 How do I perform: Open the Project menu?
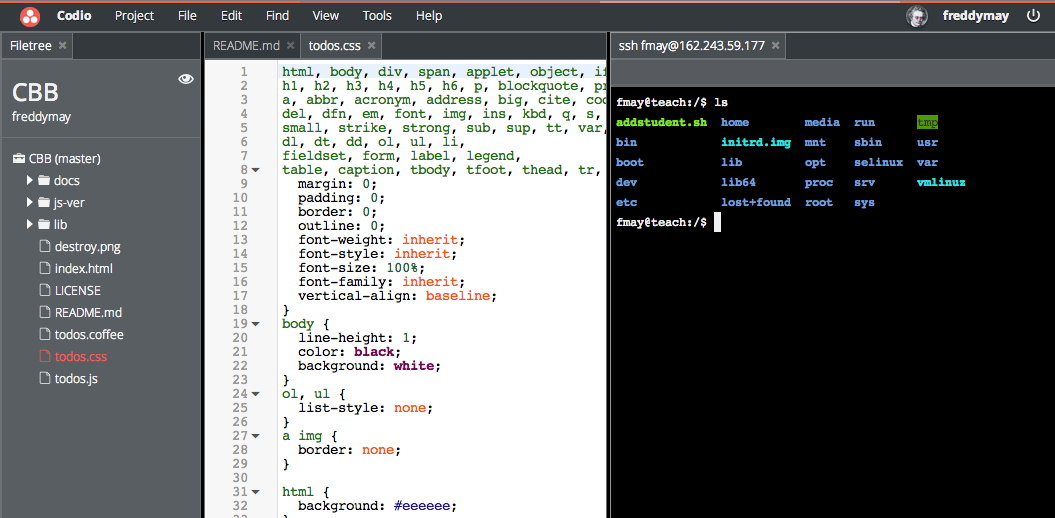[x=134, y=16]
